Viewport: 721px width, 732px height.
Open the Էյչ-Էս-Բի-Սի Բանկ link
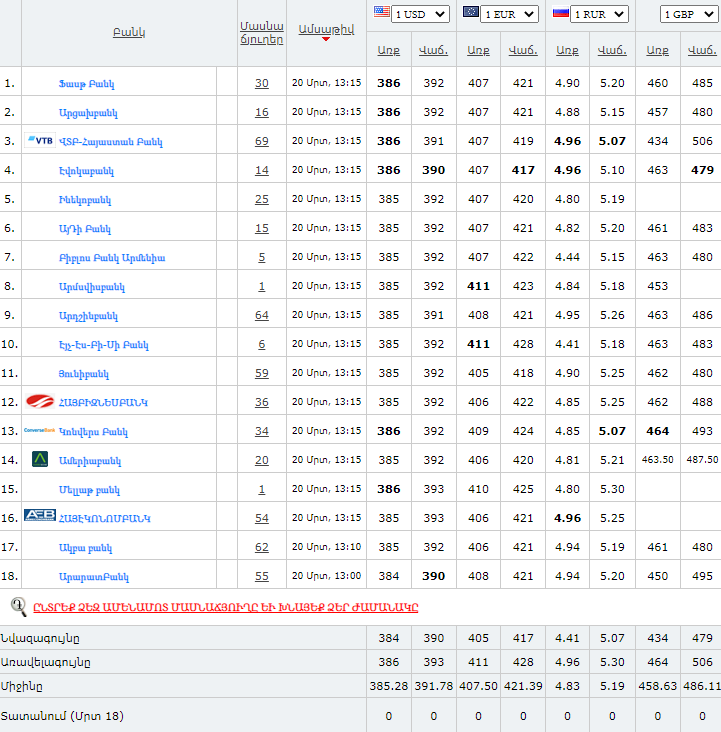click(104, 345)
